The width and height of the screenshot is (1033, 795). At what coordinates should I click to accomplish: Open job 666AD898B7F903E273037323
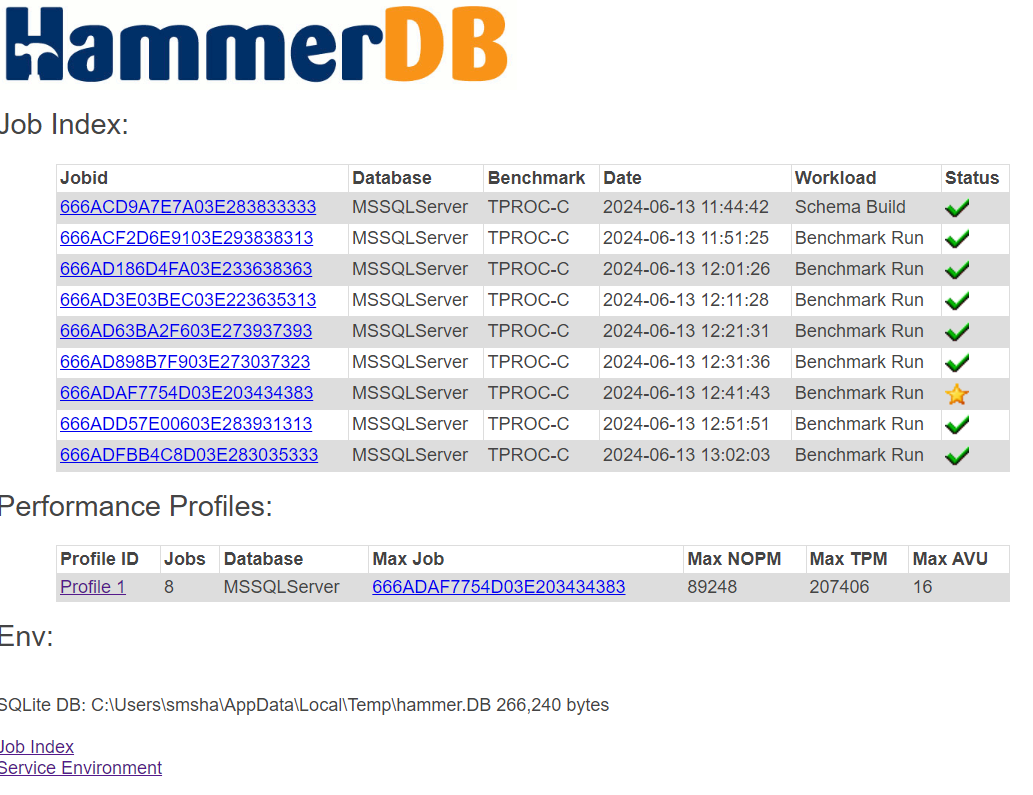point(185,362)
